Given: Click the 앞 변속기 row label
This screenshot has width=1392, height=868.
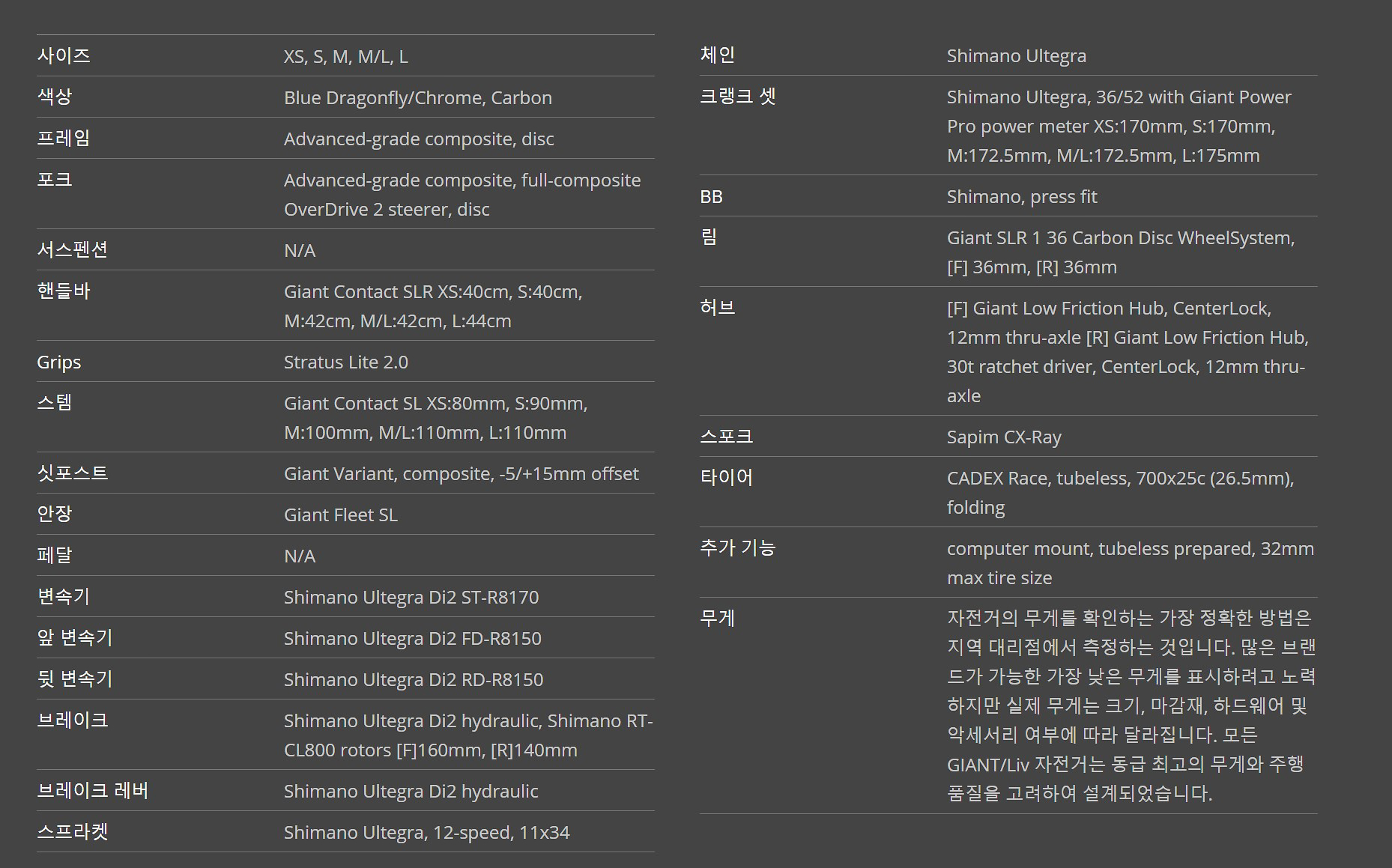Looking at the screenshot, I should [x=75, y=637].
